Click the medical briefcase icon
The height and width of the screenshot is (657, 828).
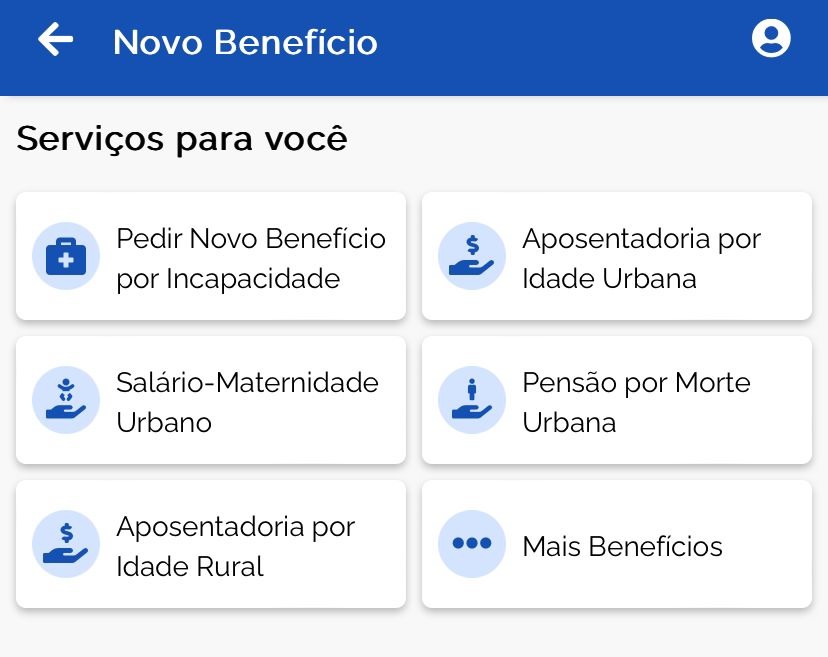click(66, 256)
